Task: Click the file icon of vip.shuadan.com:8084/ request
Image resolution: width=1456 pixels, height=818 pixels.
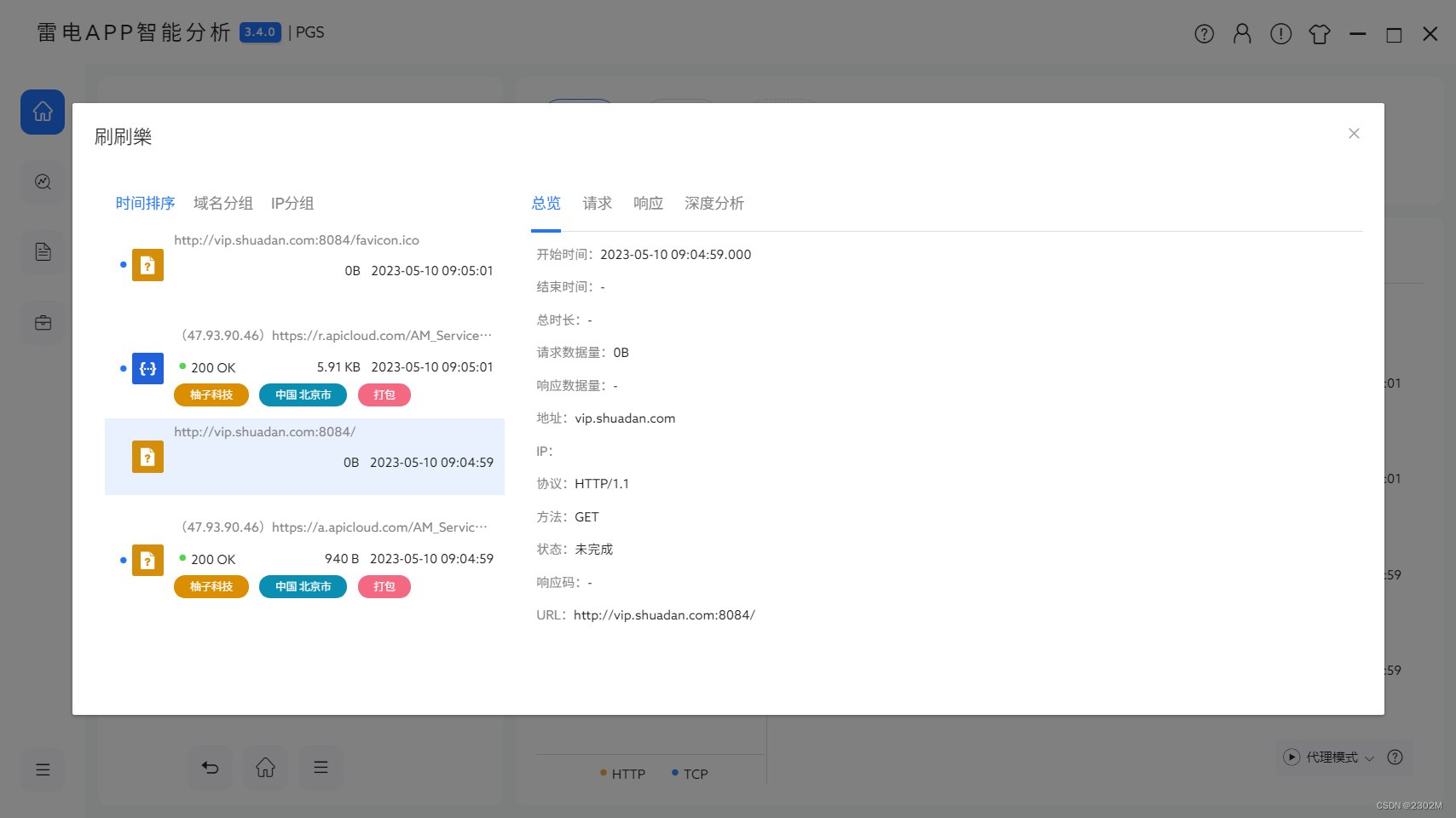Action: [147, 457]
